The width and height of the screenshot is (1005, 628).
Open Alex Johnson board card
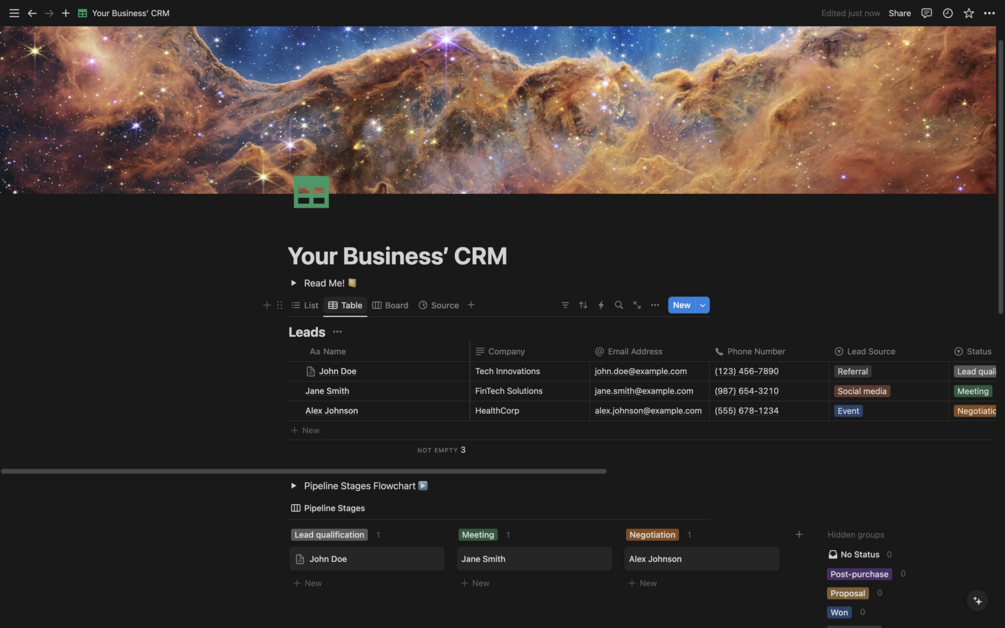tap(701, 559)
